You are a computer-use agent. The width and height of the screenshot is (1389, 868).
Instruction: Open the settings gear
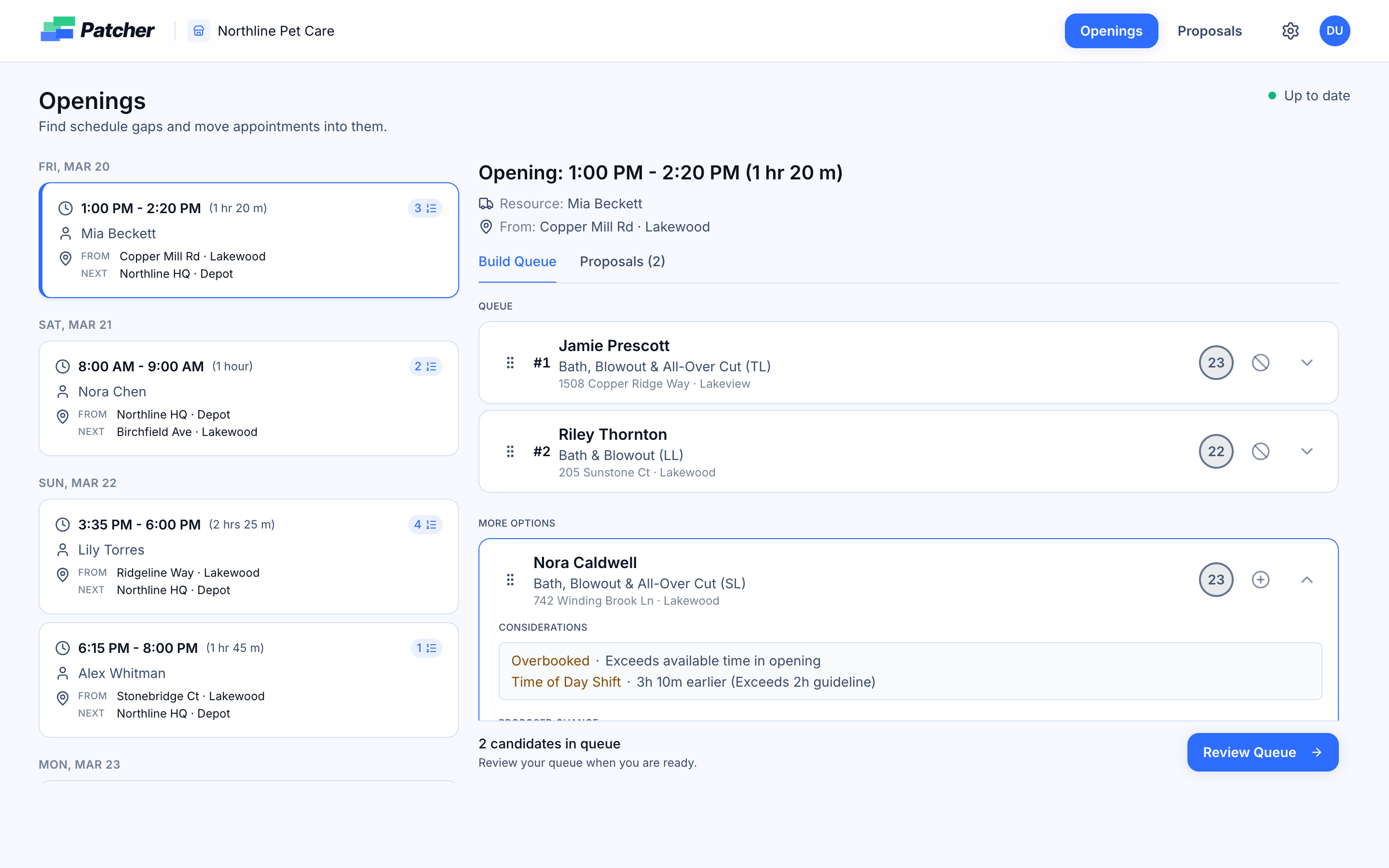(1290, 30)
